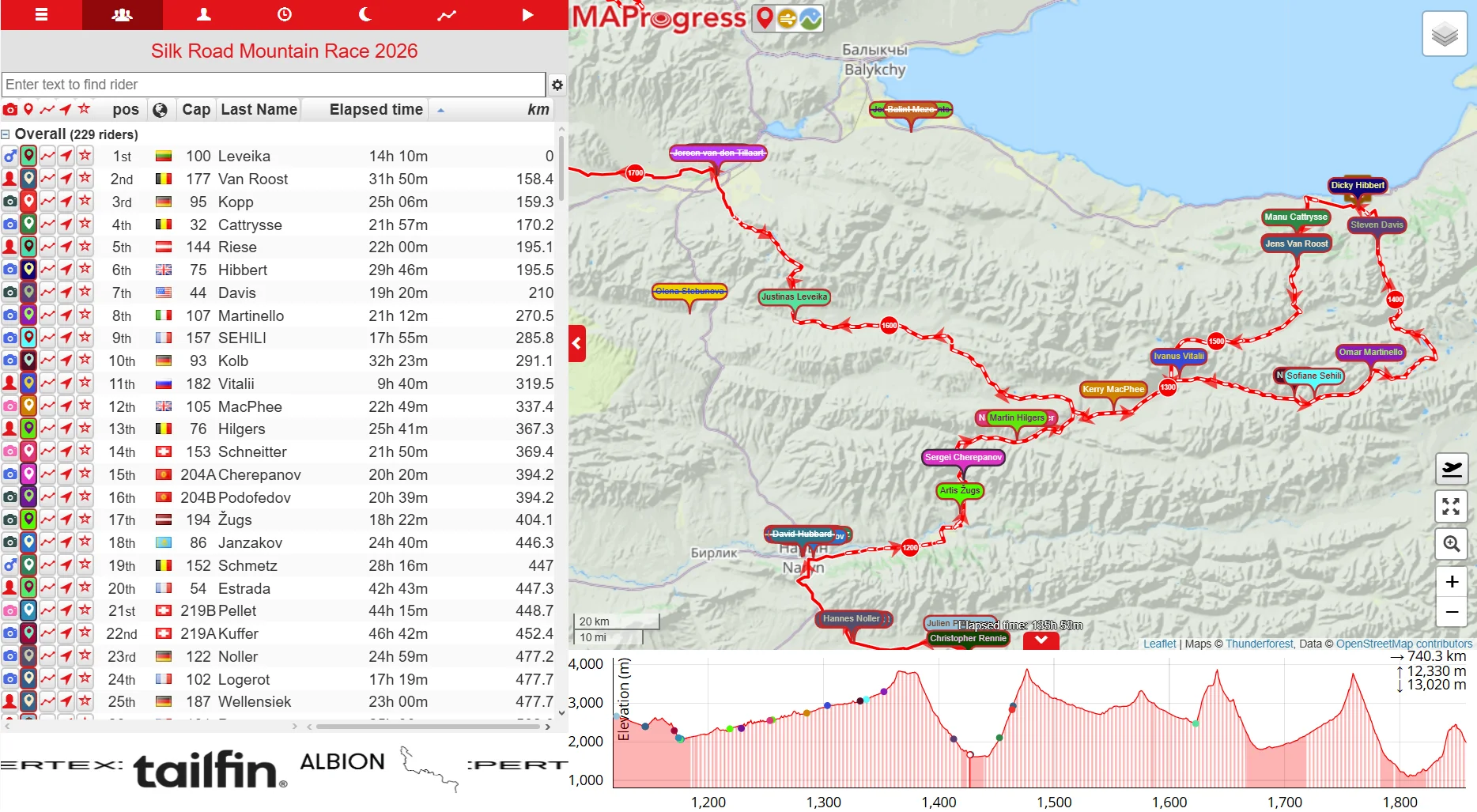The width and height of the screenshot is (1477, 812).
Task: Open the hamburger main menu
Action: (x=41, y=15)
